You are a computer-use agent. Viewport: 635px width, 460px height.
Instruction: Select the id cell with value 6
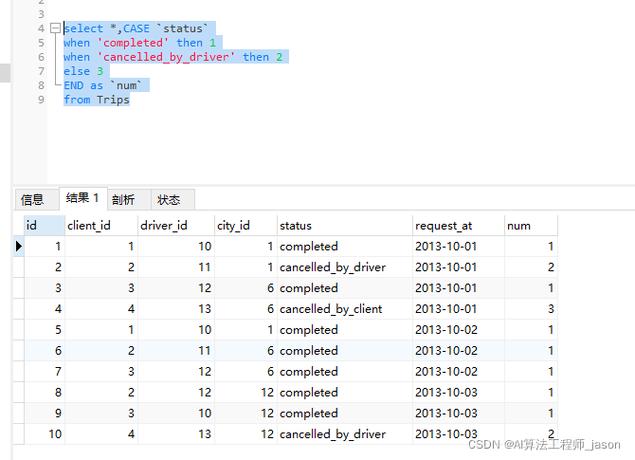tap(44, 351)
